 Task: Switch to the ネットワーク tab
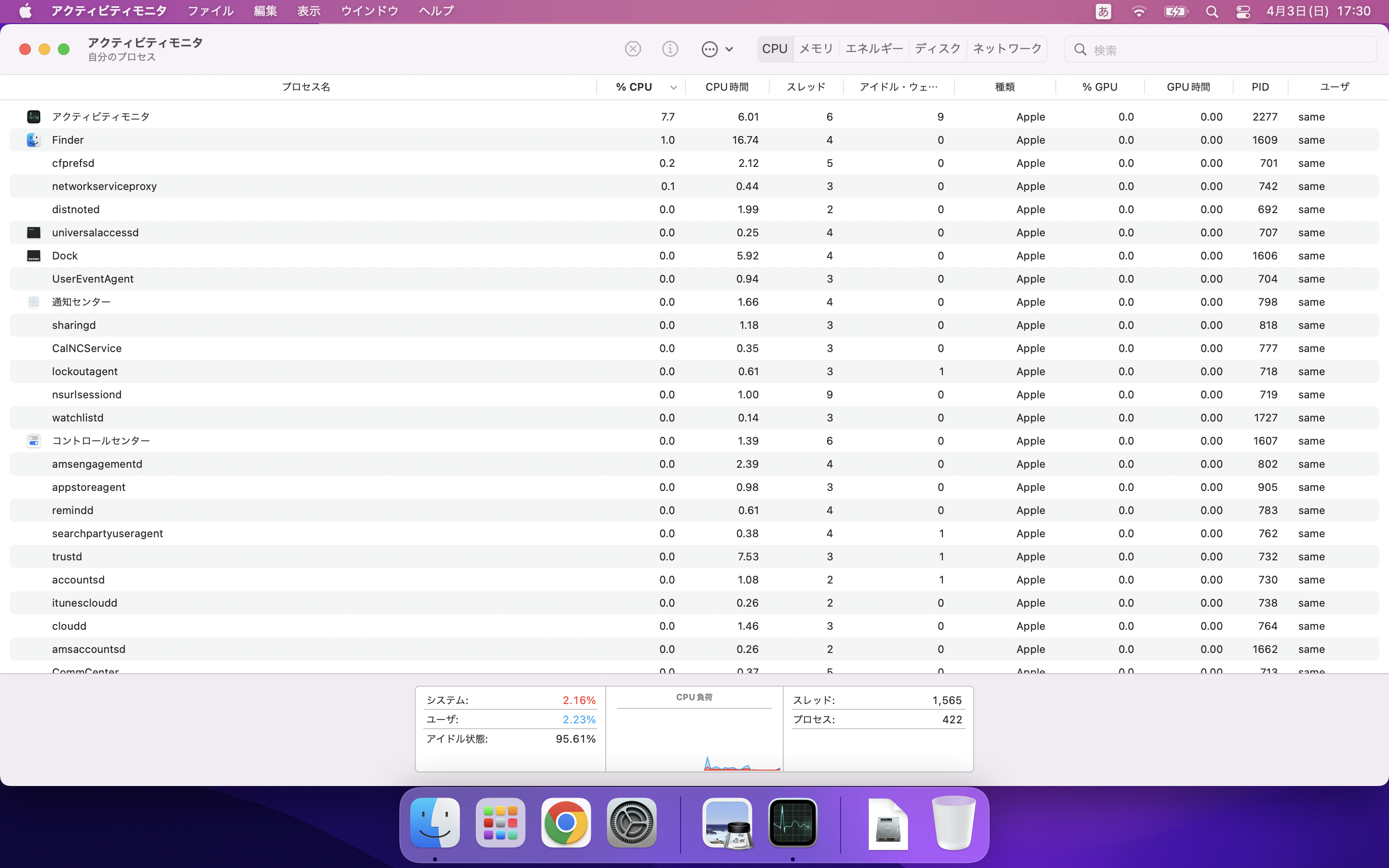coord(1007,49)
